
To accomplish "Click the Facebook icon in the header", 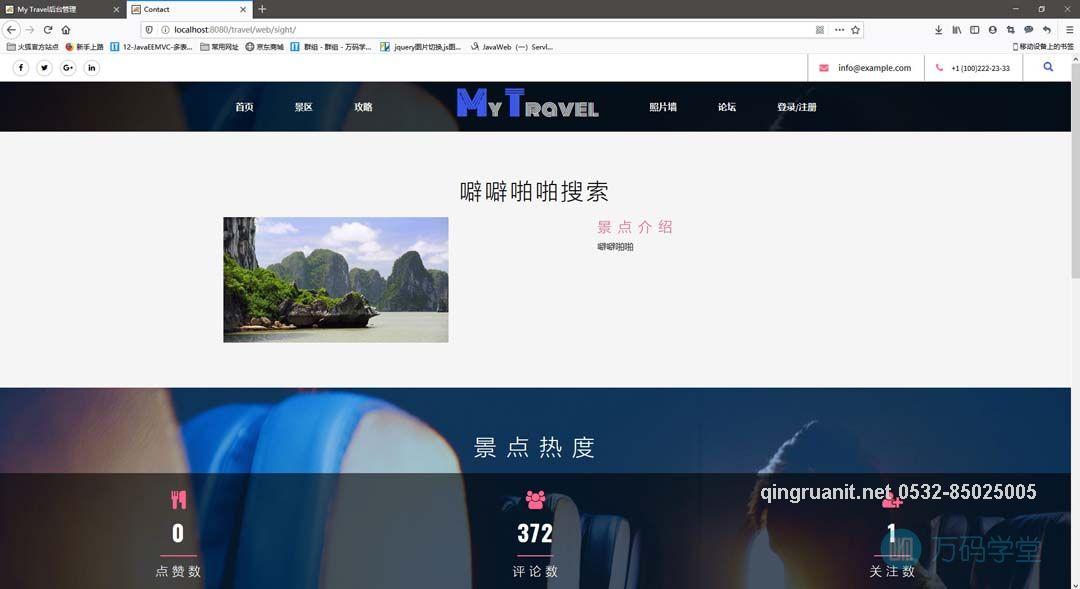I will point(20,67).
